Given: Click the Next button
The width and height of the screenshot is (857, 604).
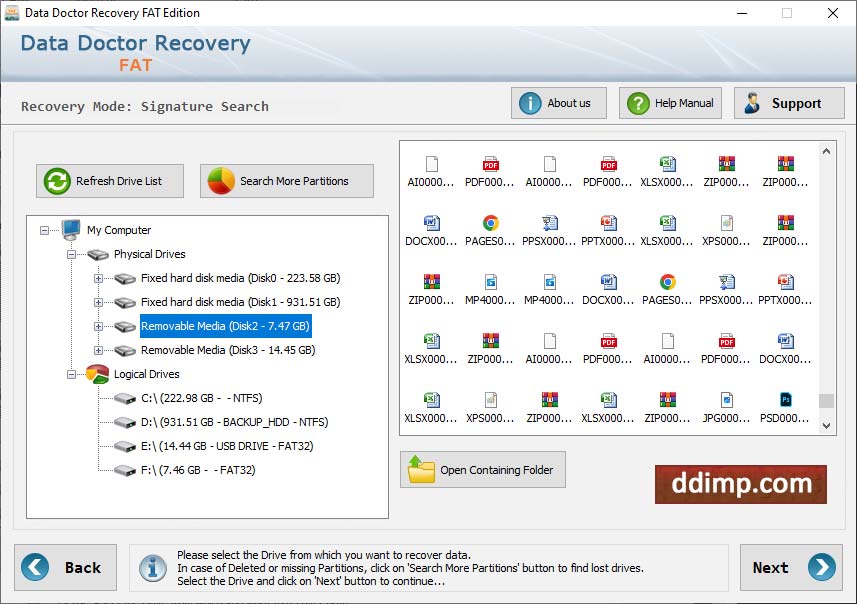Looking at the screenshot, I should point(791,567).
